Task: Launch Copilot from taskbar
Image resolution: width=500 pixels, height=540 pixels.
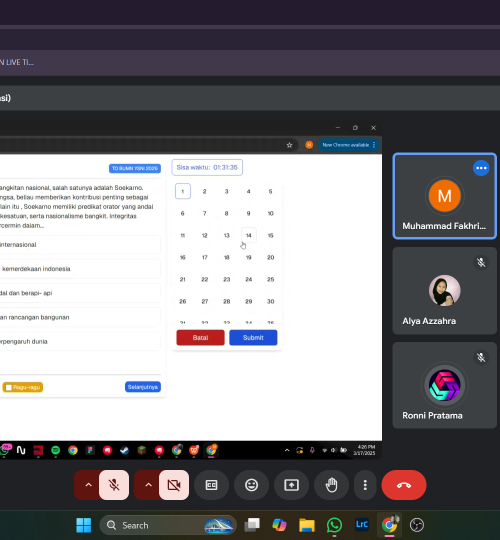Action: [279, 525]
